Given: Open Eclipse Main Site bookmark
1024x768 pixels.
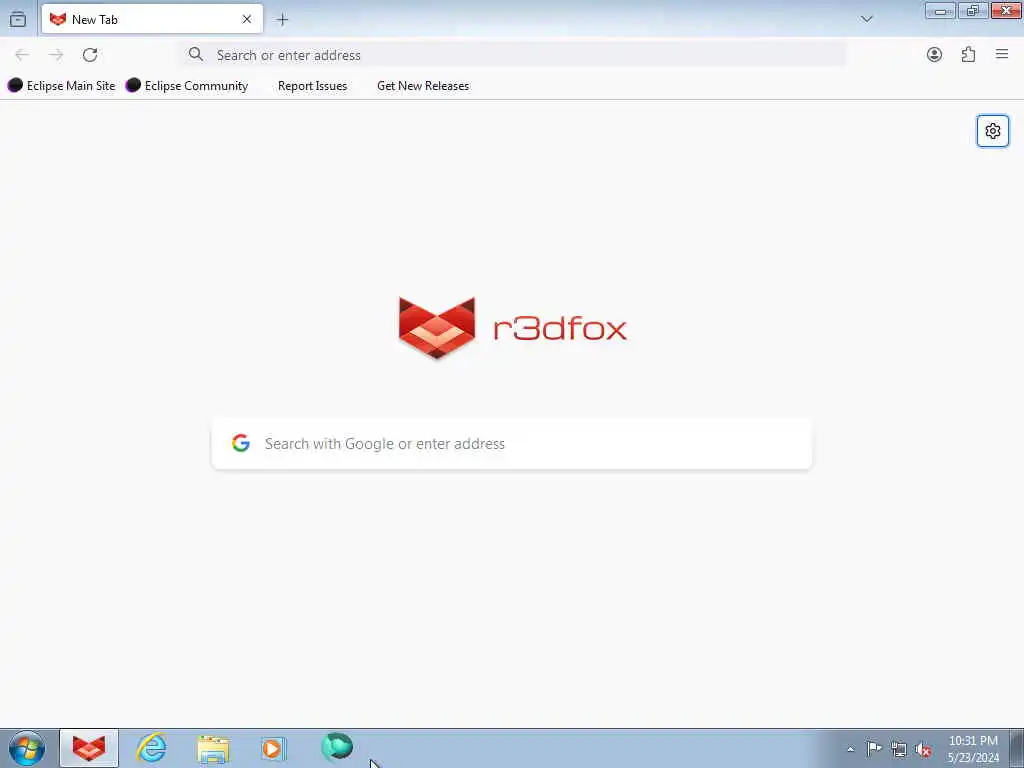Looking at the screenshot, I should [x=61, y=86].
